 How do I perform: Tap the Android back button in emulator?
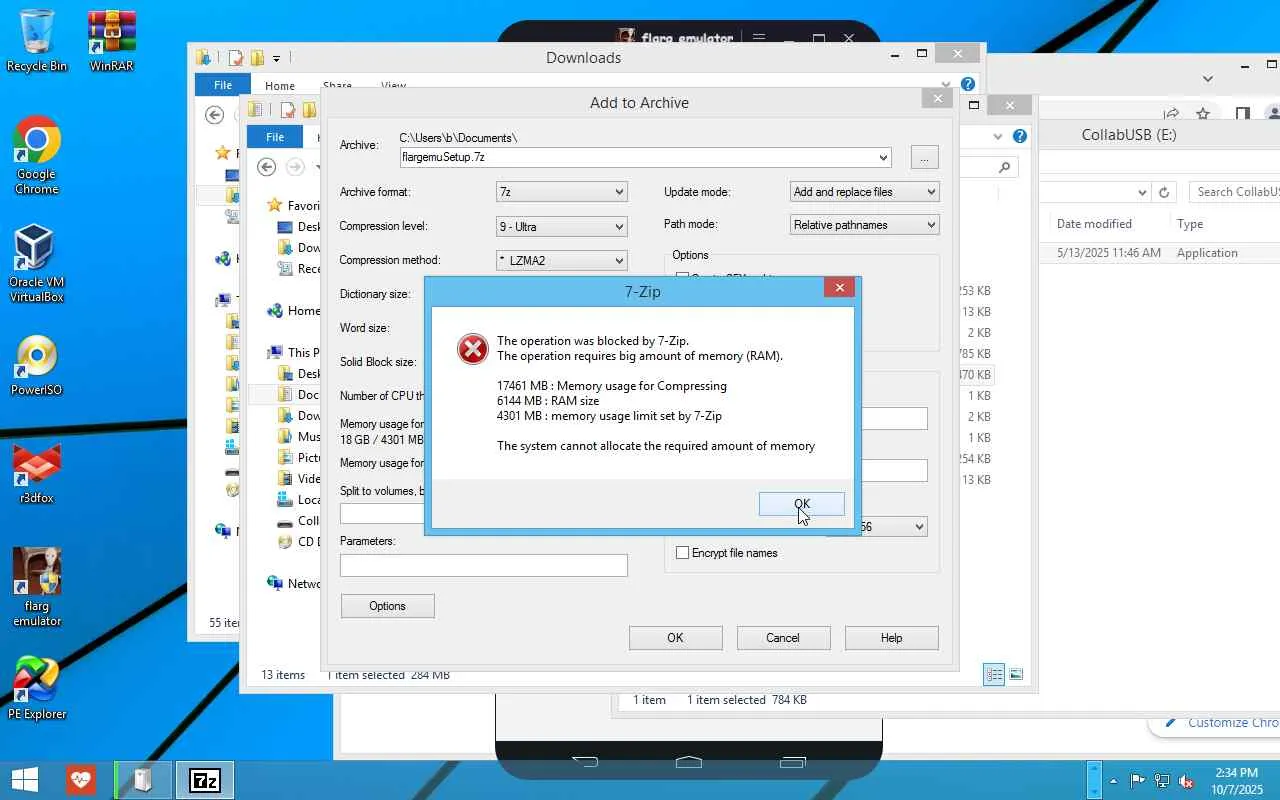coord(585,762)
